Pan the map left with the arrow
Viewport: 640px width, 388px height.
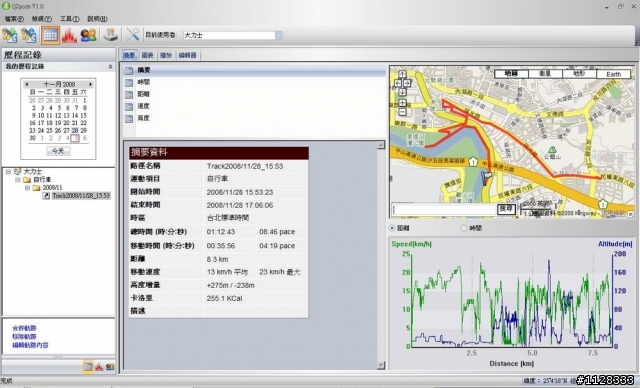tap(398, 83)
